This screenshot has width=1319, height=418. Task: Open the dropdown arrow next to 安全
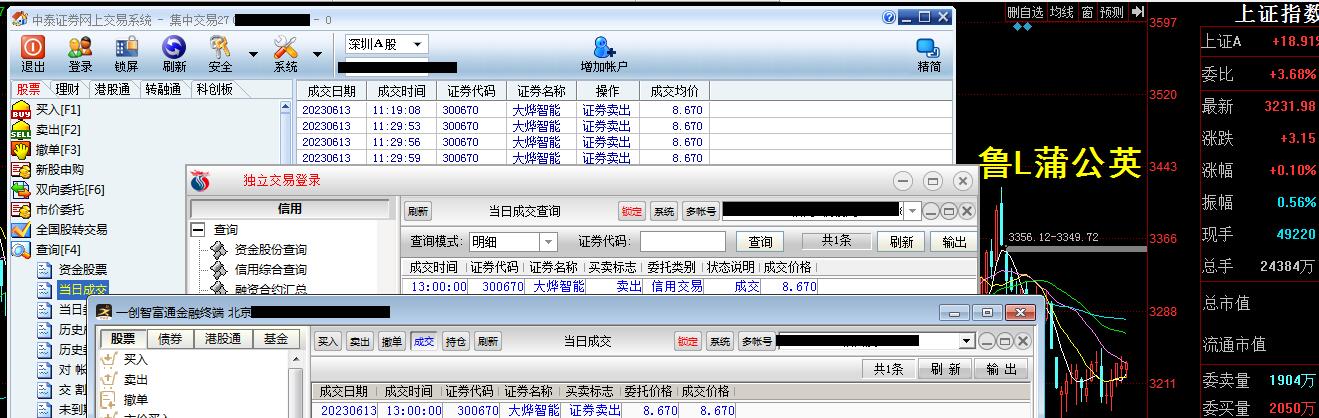click(253, 54)
